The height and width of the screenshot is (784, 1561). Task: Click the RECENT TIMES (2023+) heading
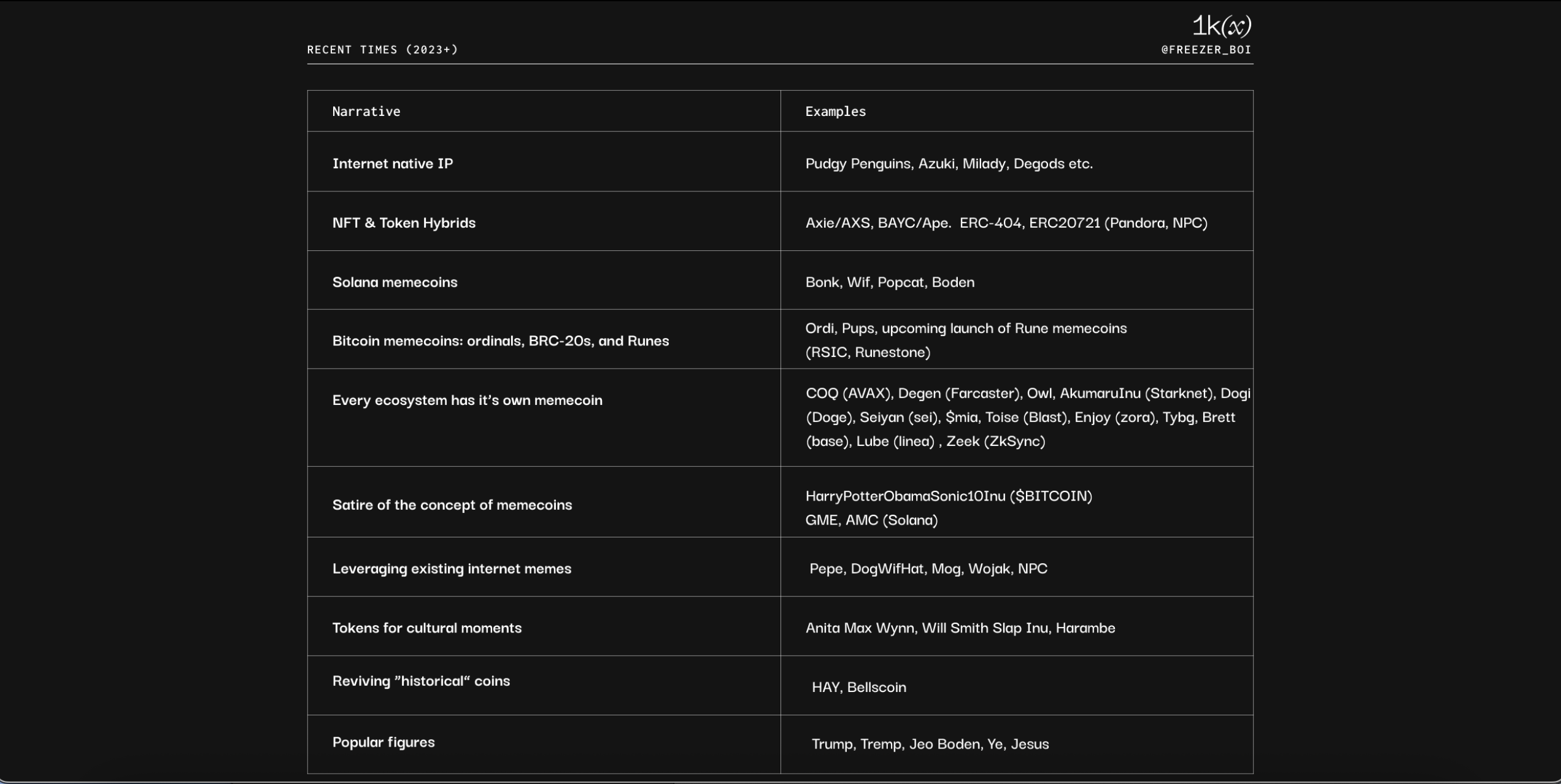(382, 50)
